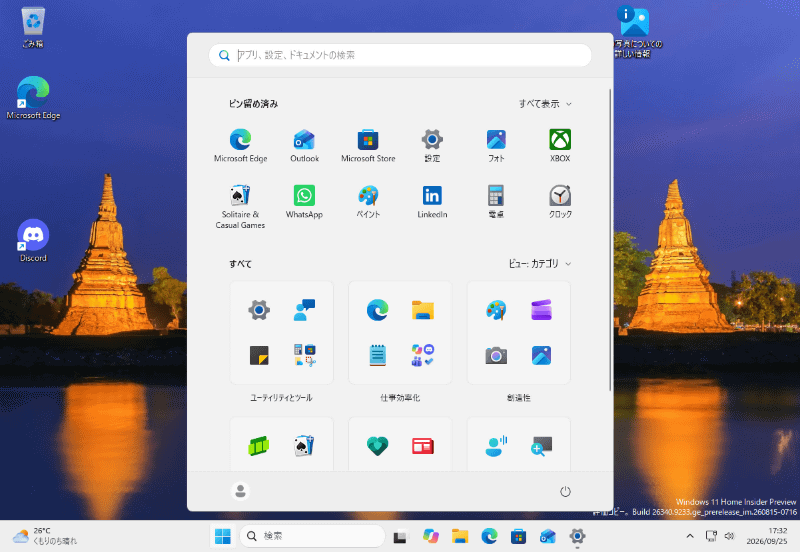Screen dimensions: 800x552
Task: Open pinned ペイント (Paint) app
Action: [x=368, y=202]
